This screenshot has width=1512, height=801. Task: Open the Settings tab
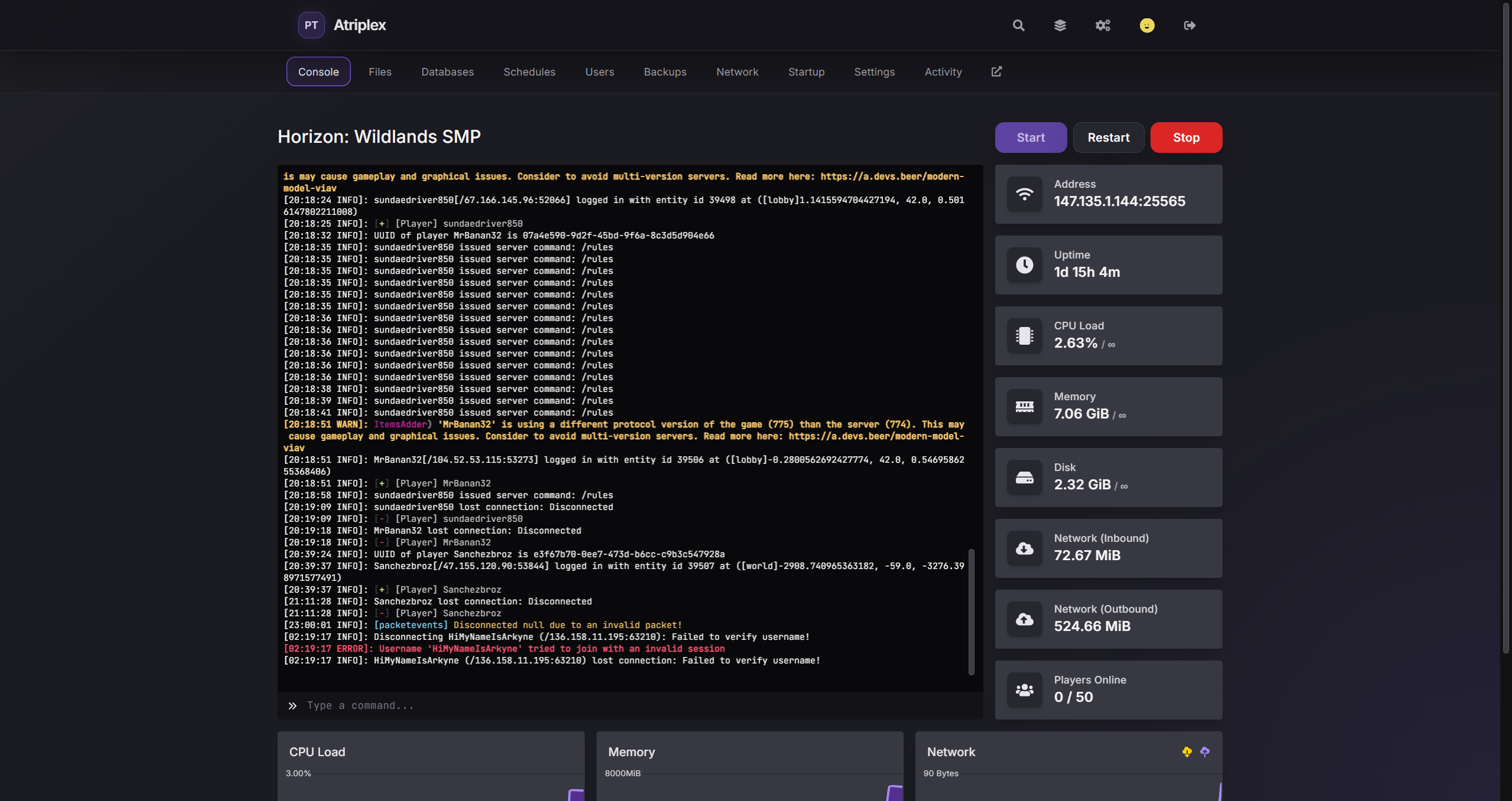[x=874, y=71]
